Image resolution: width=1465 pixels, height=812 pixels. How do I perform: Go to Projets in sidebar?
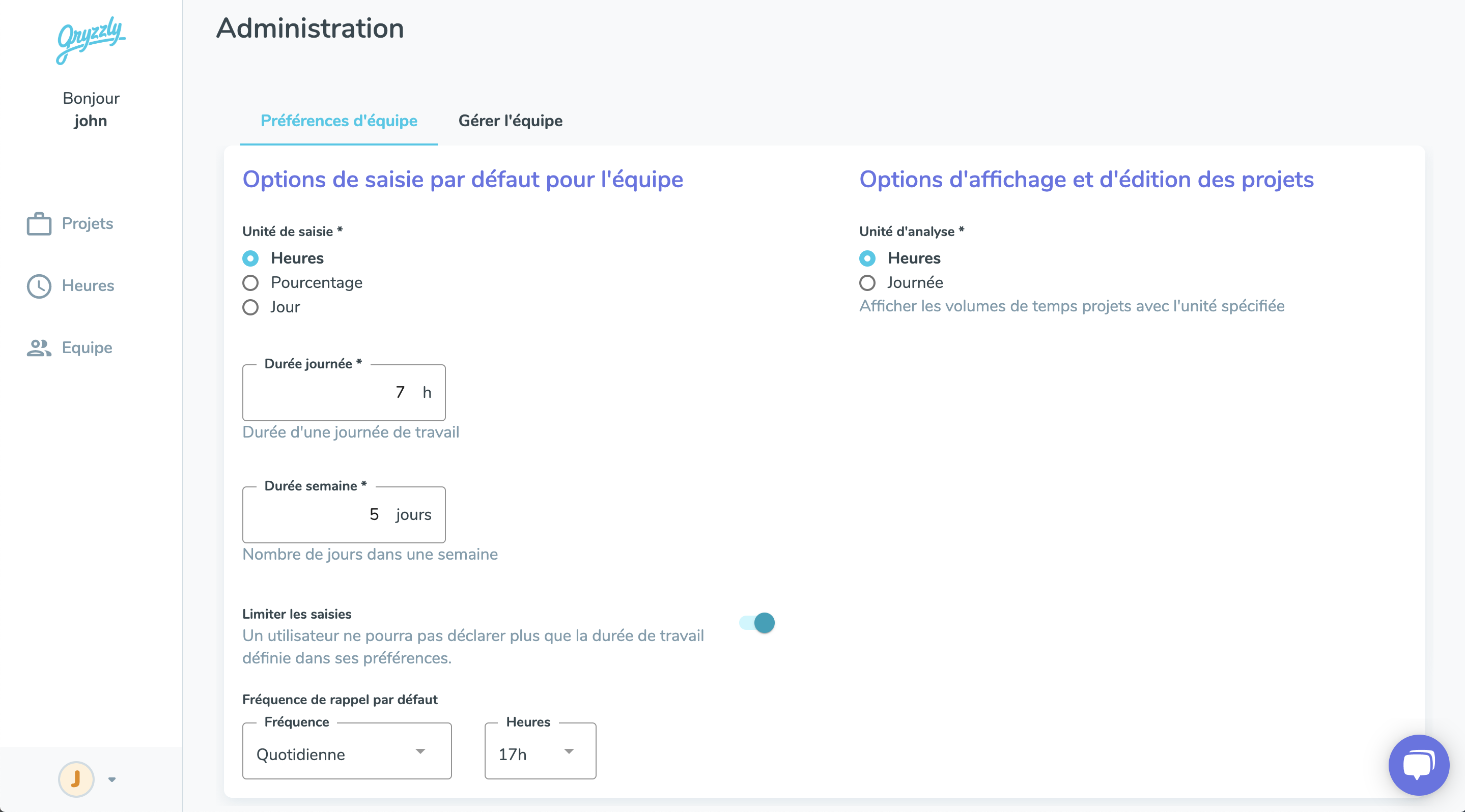tap(88, 223)
